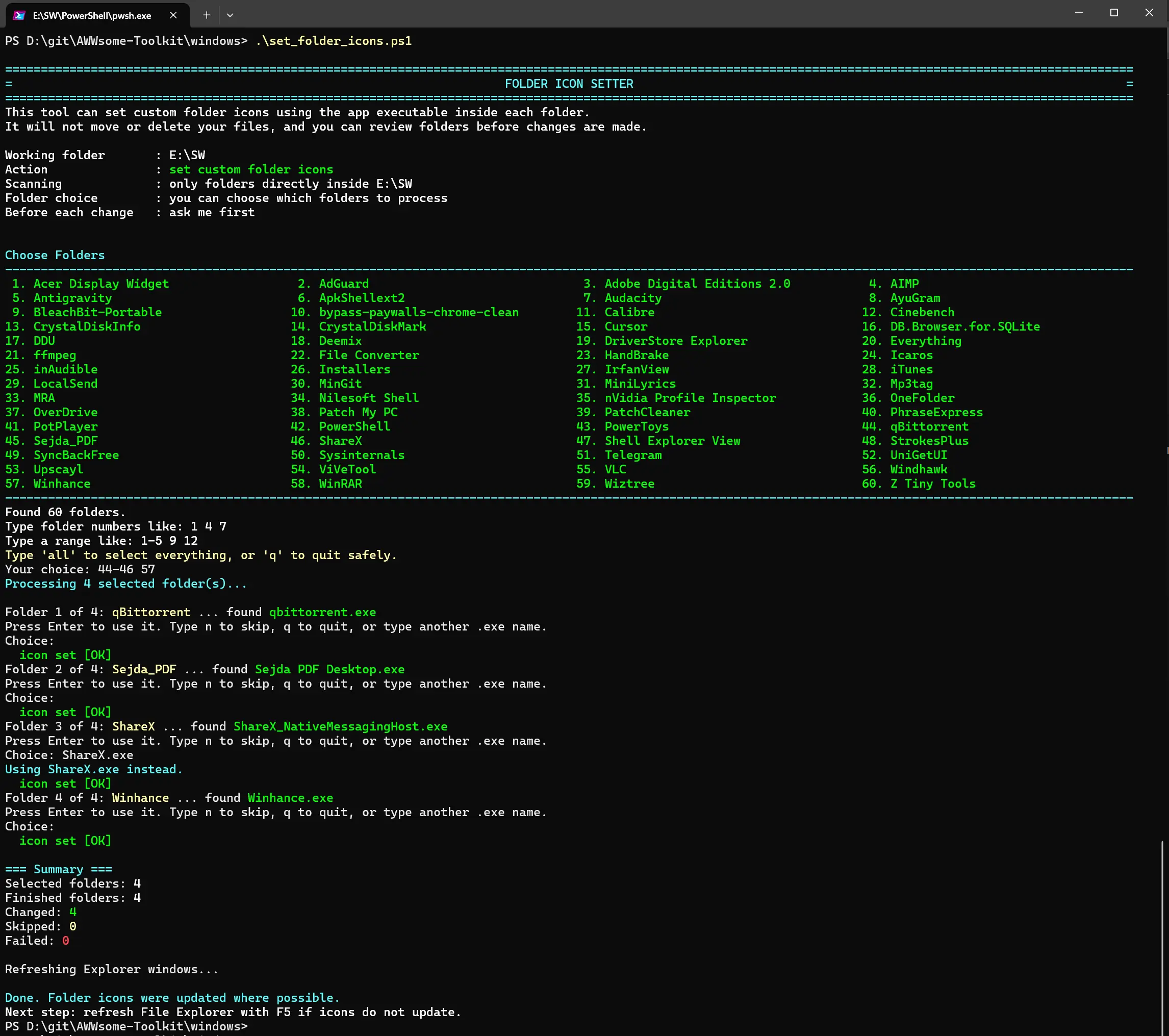Screen dimensions: 1169x1036
Task: Click list entry "51. Telegram"
Action: click(619, 456)
